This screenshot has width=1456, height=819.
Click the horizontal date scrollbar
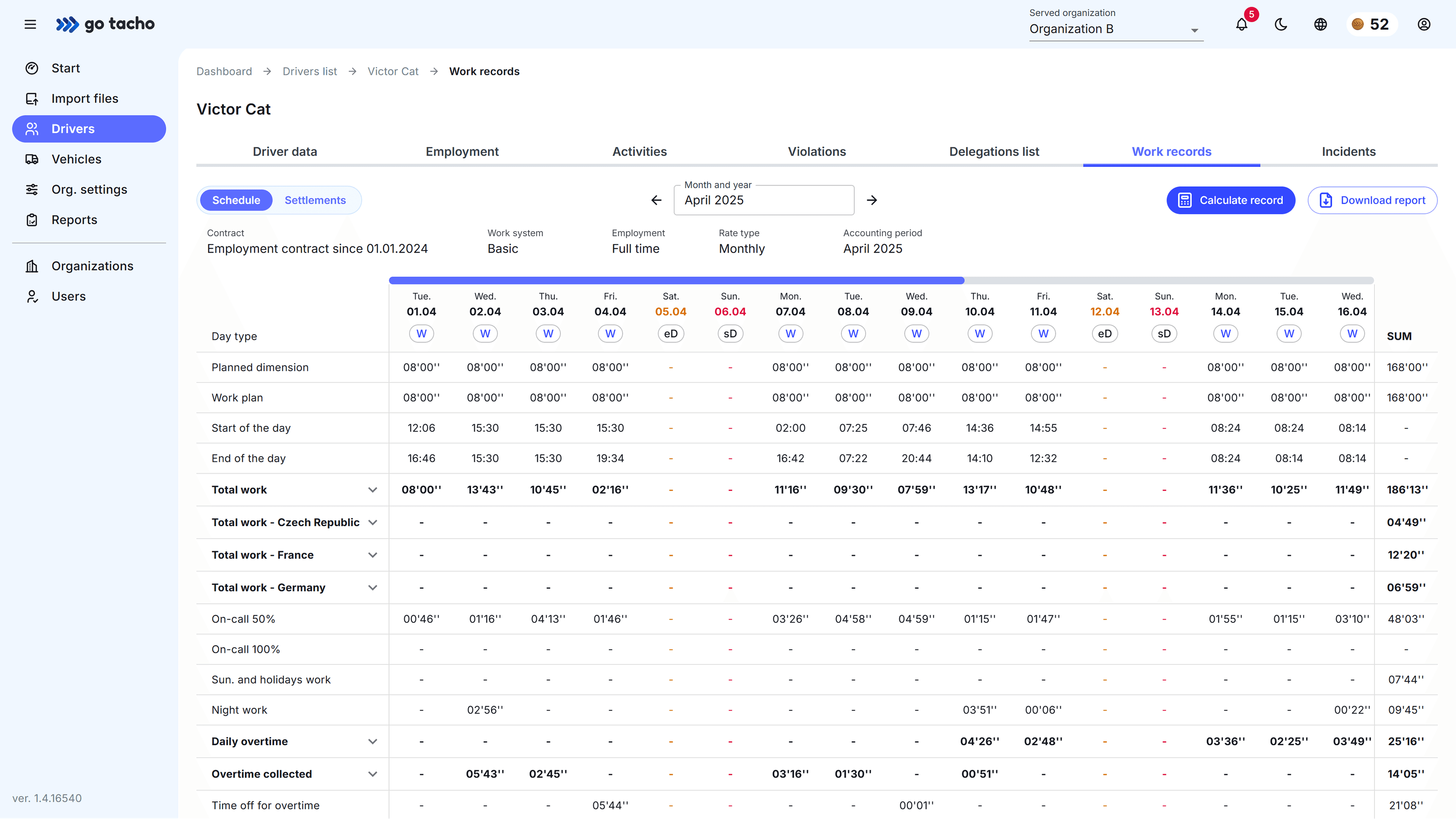tap(676, 281)
